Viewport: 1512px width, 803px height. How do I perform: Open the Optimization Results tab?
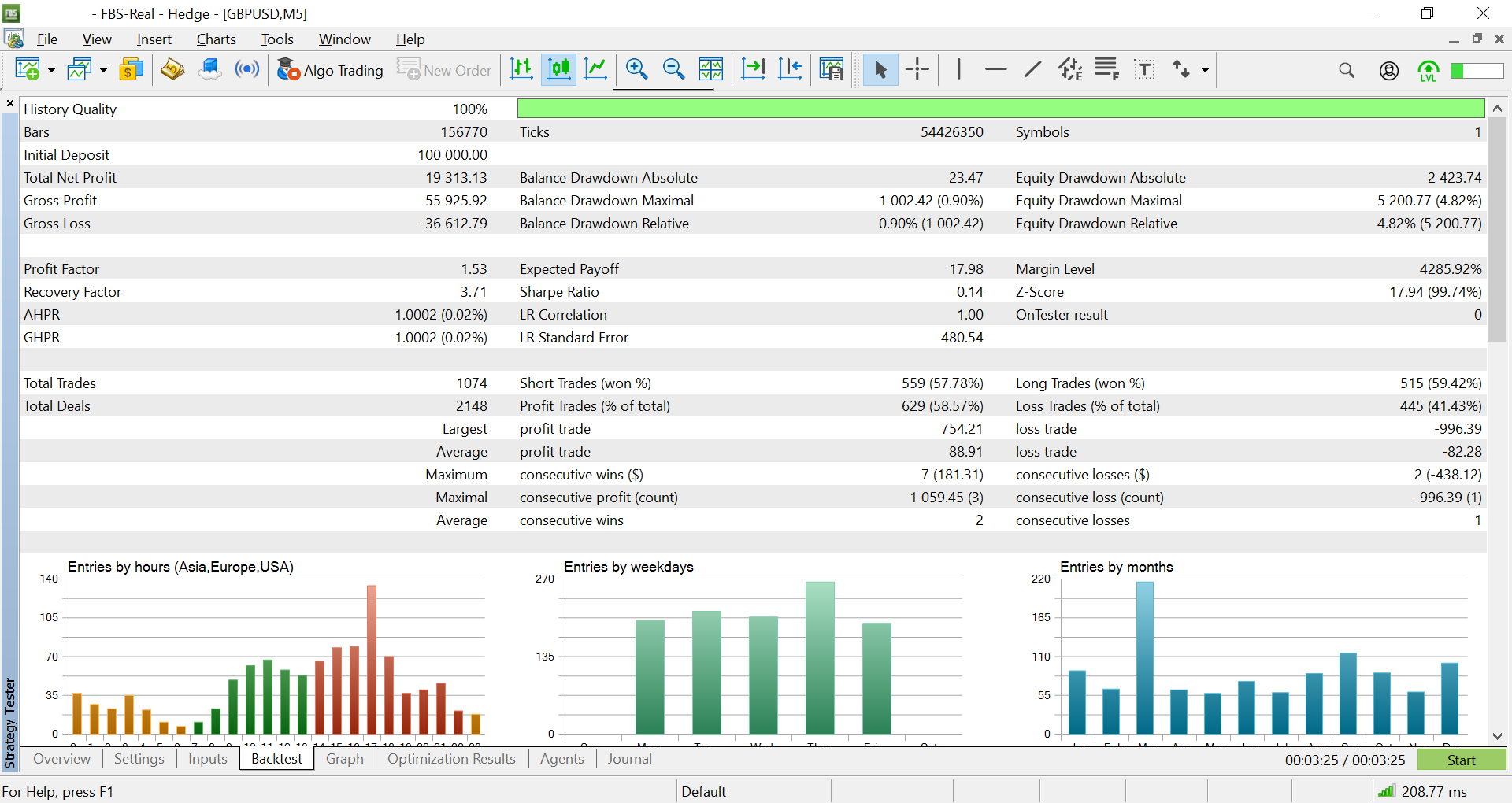pos(451,759)
